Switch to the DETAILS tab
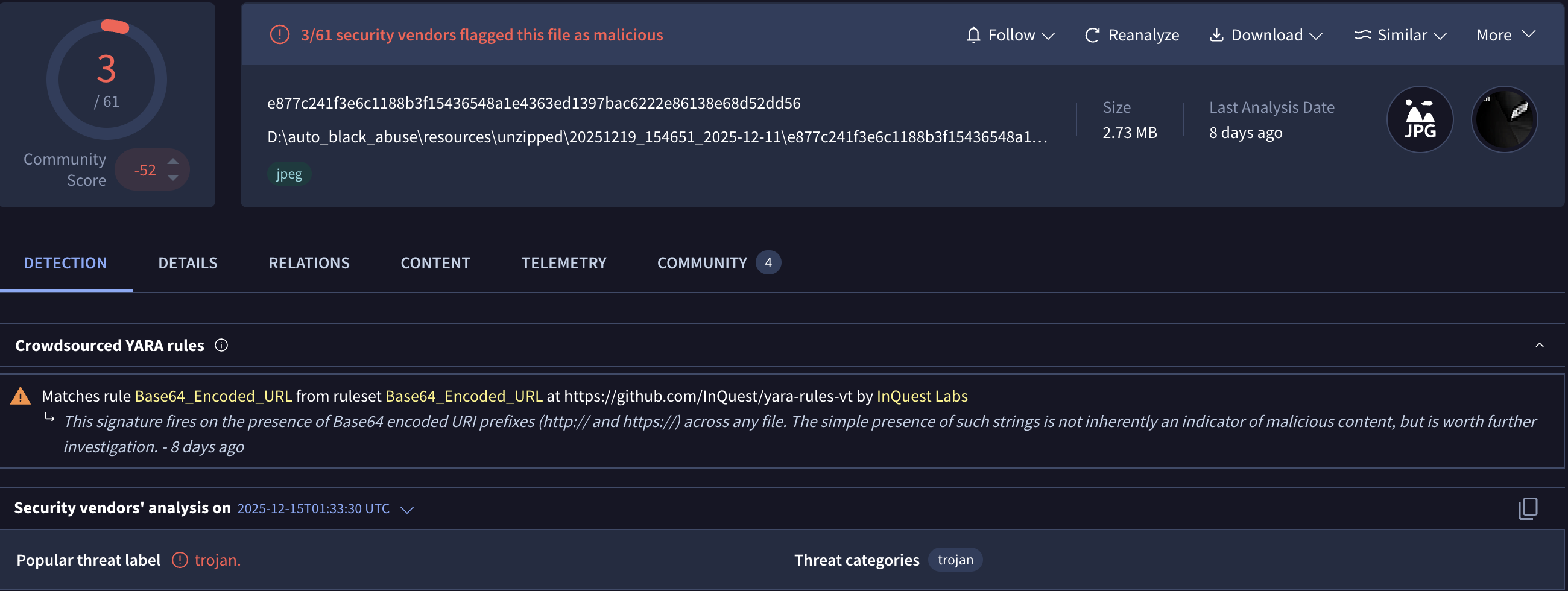This screenshot has height=591, width=1568. (x=188, y=263)
